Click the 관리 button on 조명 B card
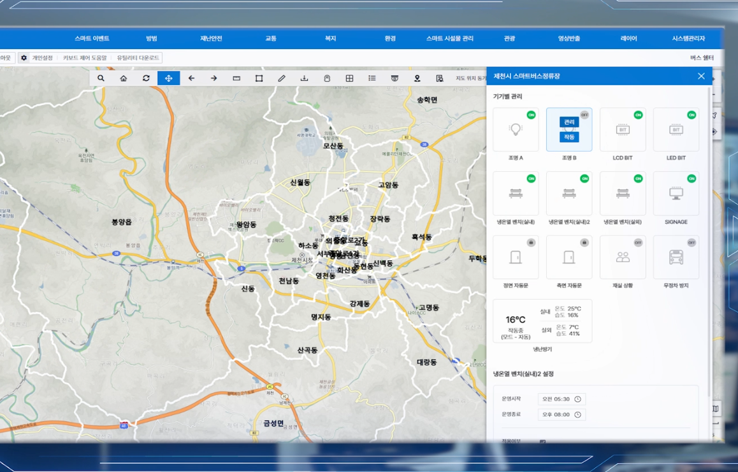The width and height of the screenshot is (738, 472). [x=569, y=122]
